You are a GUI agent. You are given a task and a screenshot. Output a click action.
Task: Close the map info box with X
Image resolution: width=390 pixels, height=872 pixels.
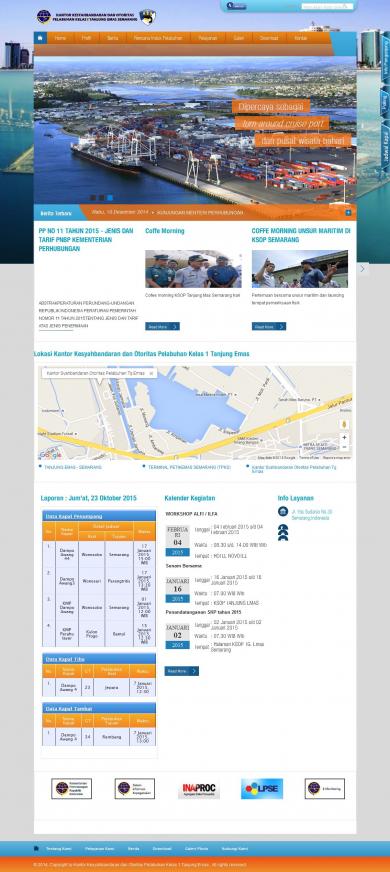(151, 373)
